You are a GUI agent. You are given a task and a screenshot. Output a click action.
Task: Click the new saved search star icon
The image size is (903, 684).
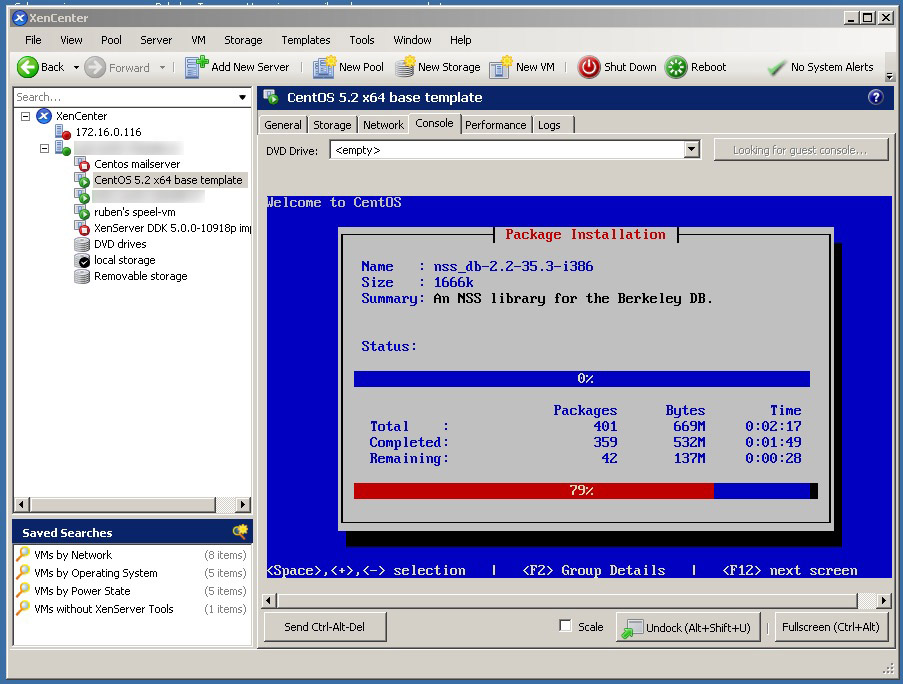240,531
